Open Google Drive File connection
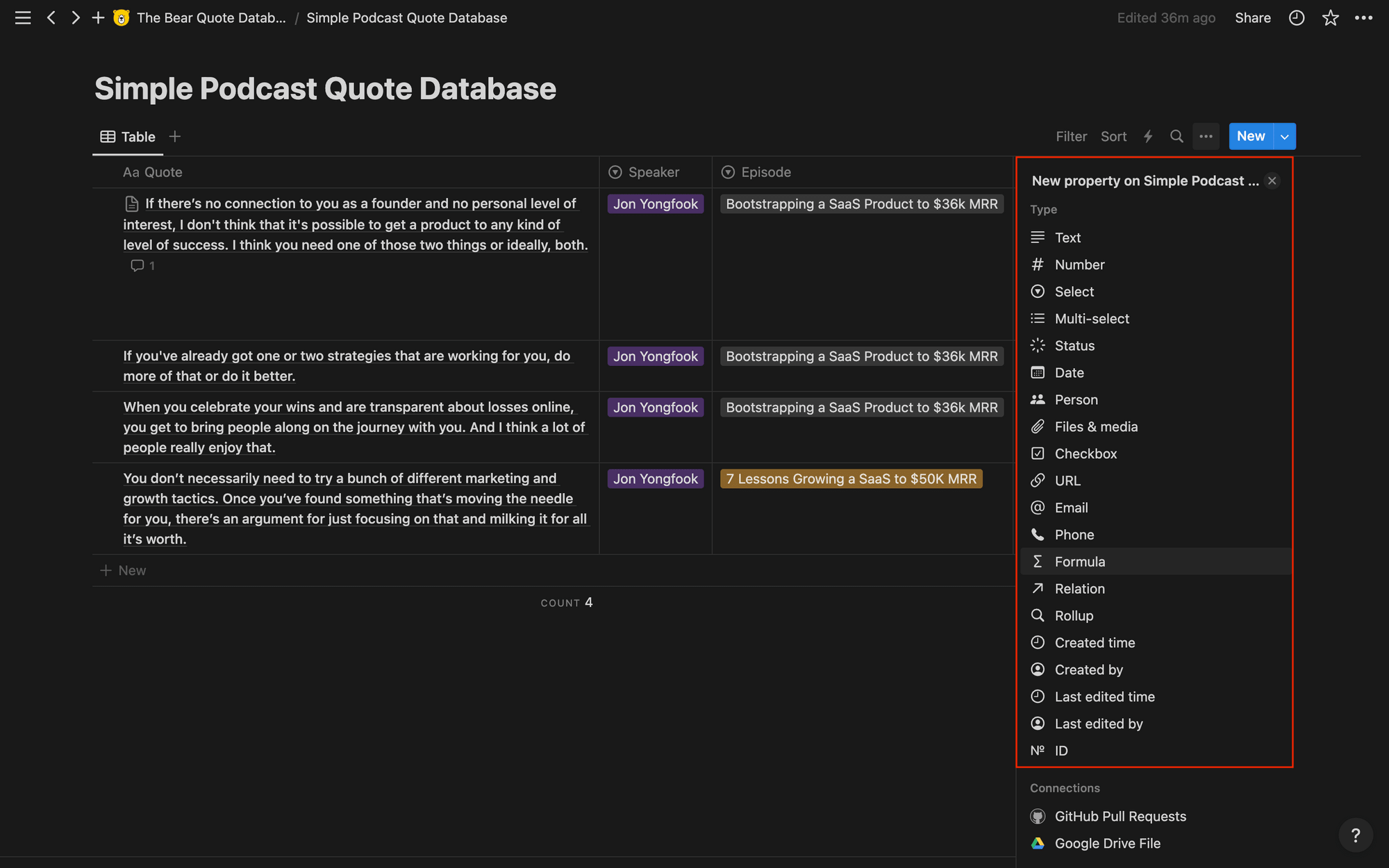The height and width of the screenshot is (868, 1389). (x=1108, y=843)
